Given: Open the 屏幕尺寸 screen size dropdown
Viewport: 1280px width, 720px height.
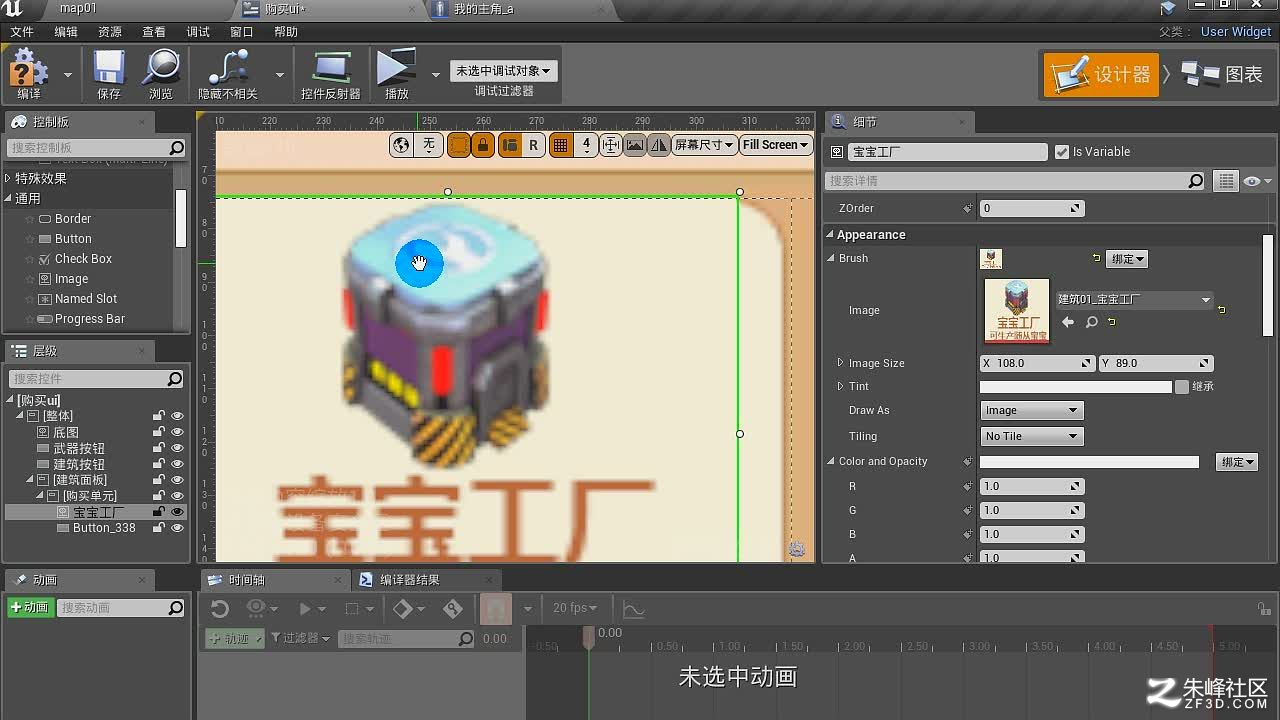Looking at the screenshot, I should click(704, 145).
